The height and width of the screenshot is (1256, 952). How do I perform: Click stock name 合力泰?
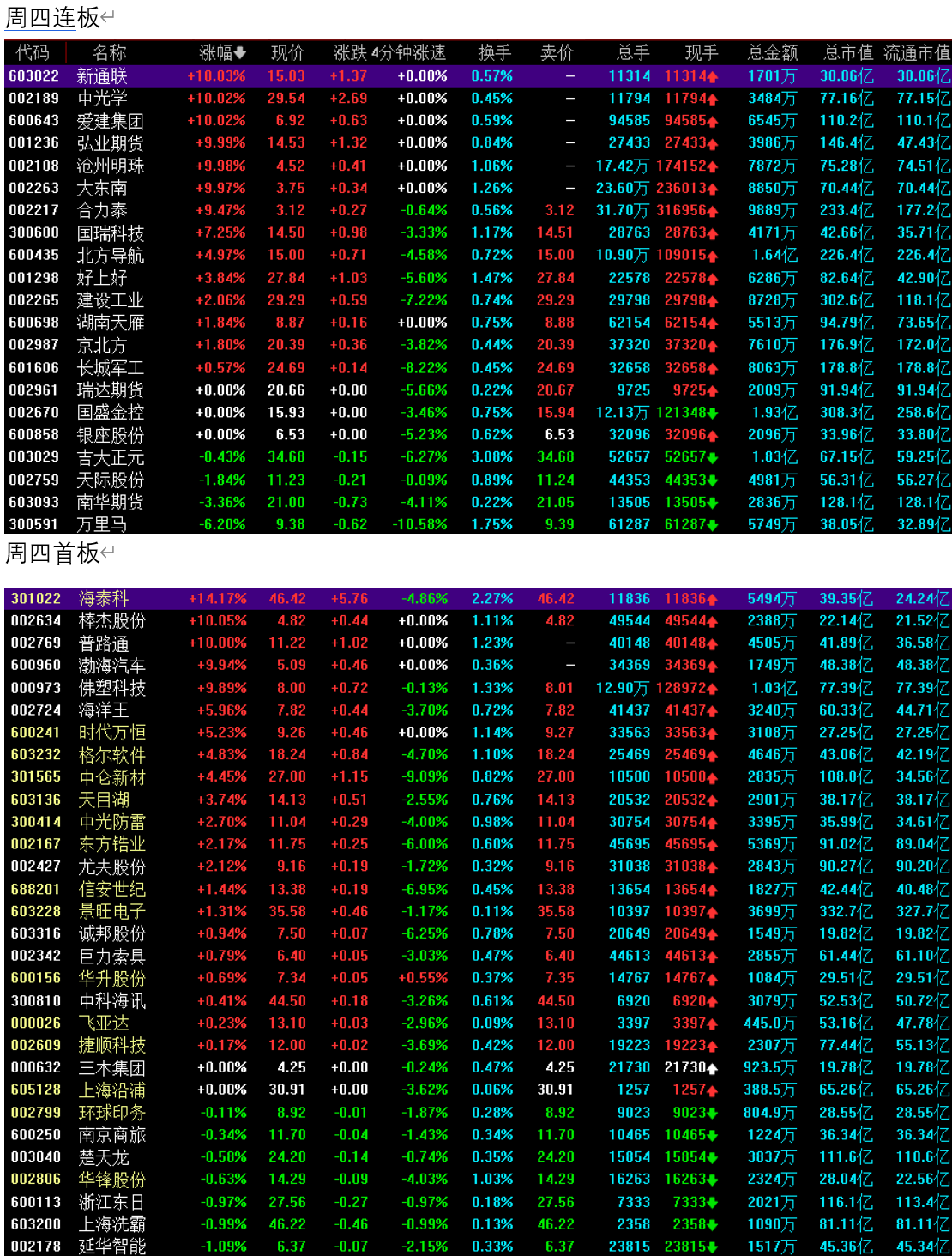(x=102, y=210)
